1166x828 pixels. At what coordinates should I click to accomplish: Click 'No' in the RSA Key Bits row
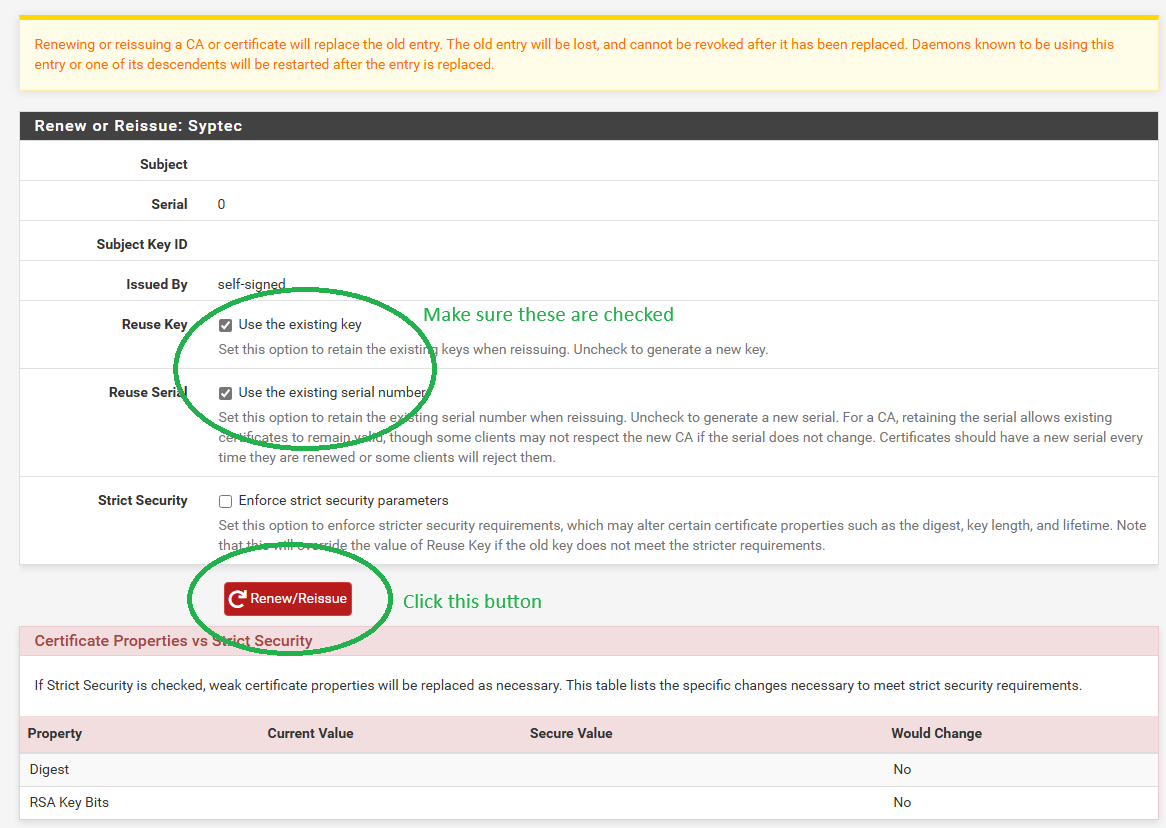[x=902, y=802]
